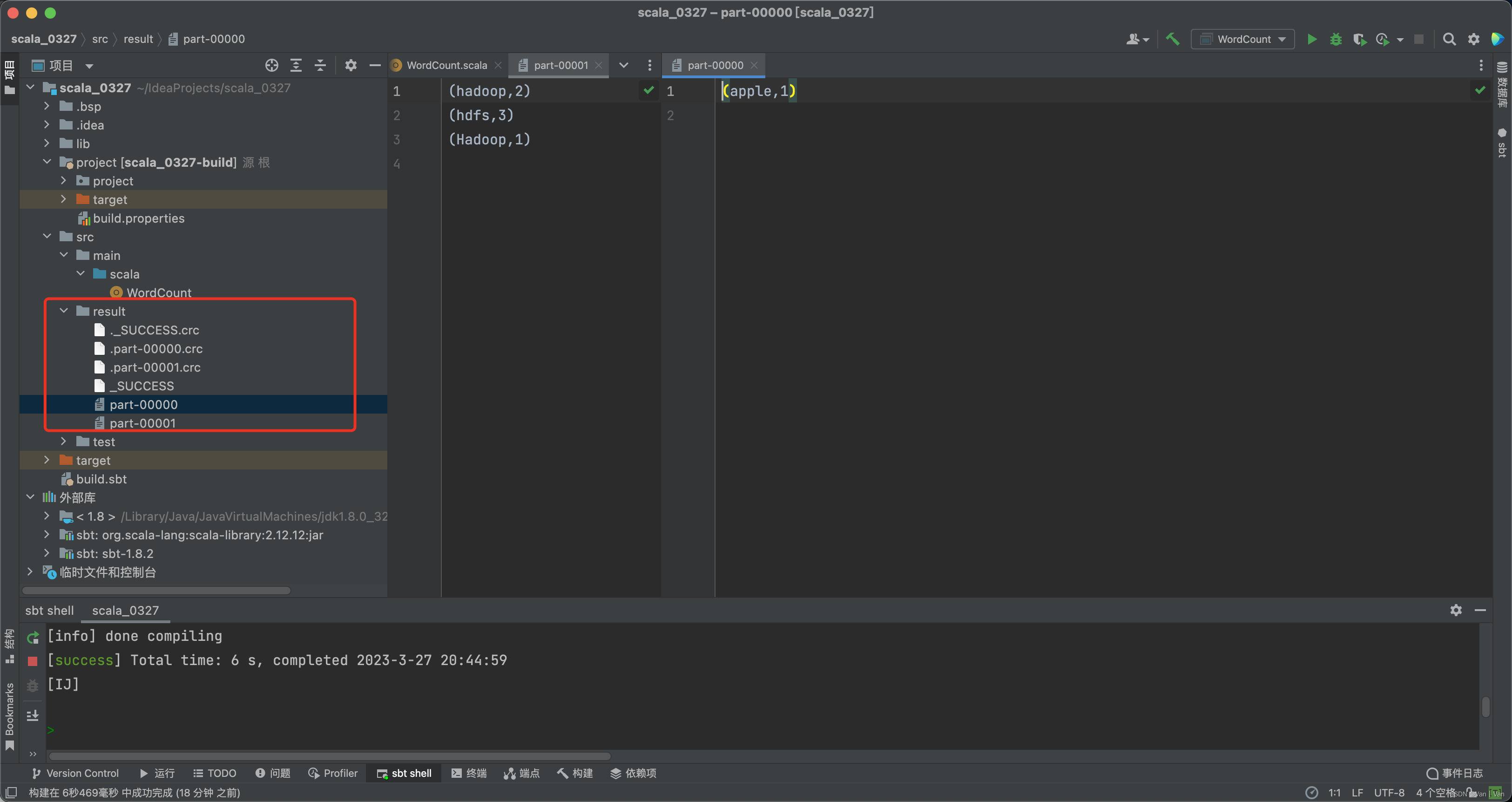Run the WordCount application with the green arrow
Image resolution: width=1512 pixels, height=802 pixels.
tap(1312, 39)
